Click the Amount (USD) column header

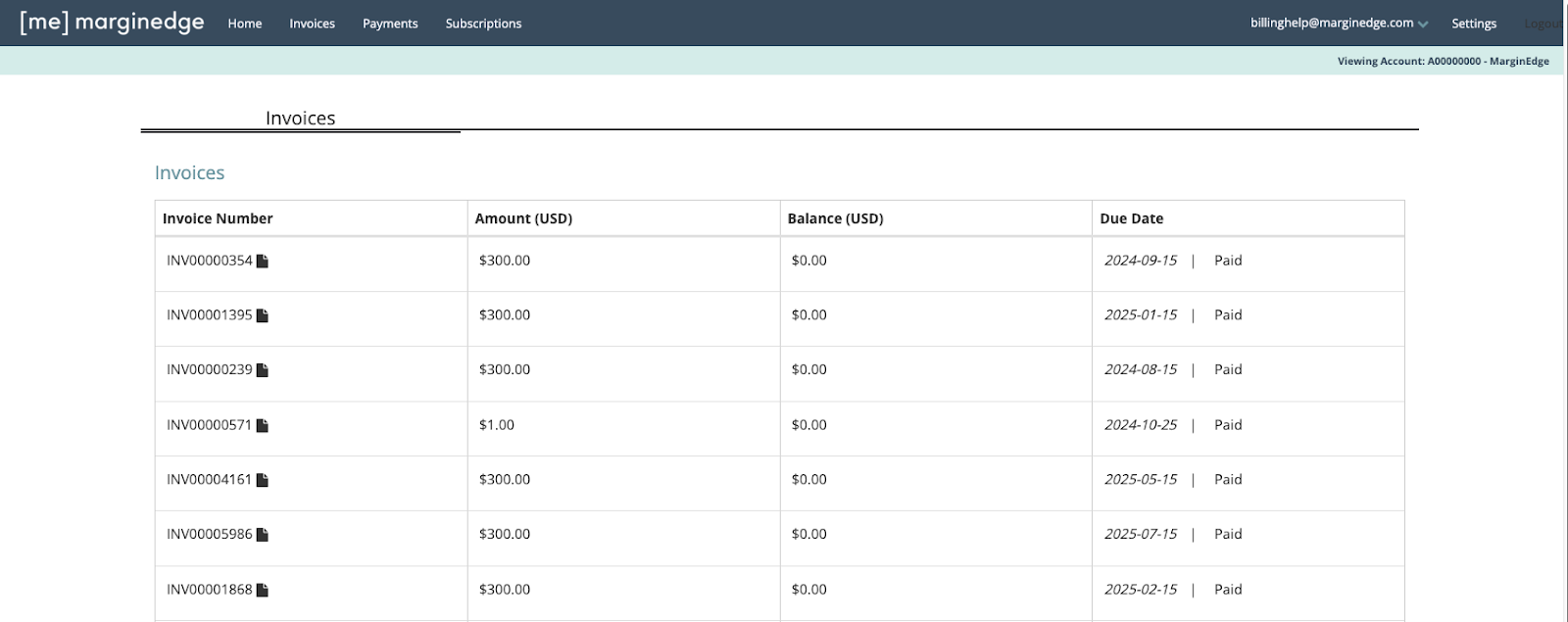pos(523,218)
